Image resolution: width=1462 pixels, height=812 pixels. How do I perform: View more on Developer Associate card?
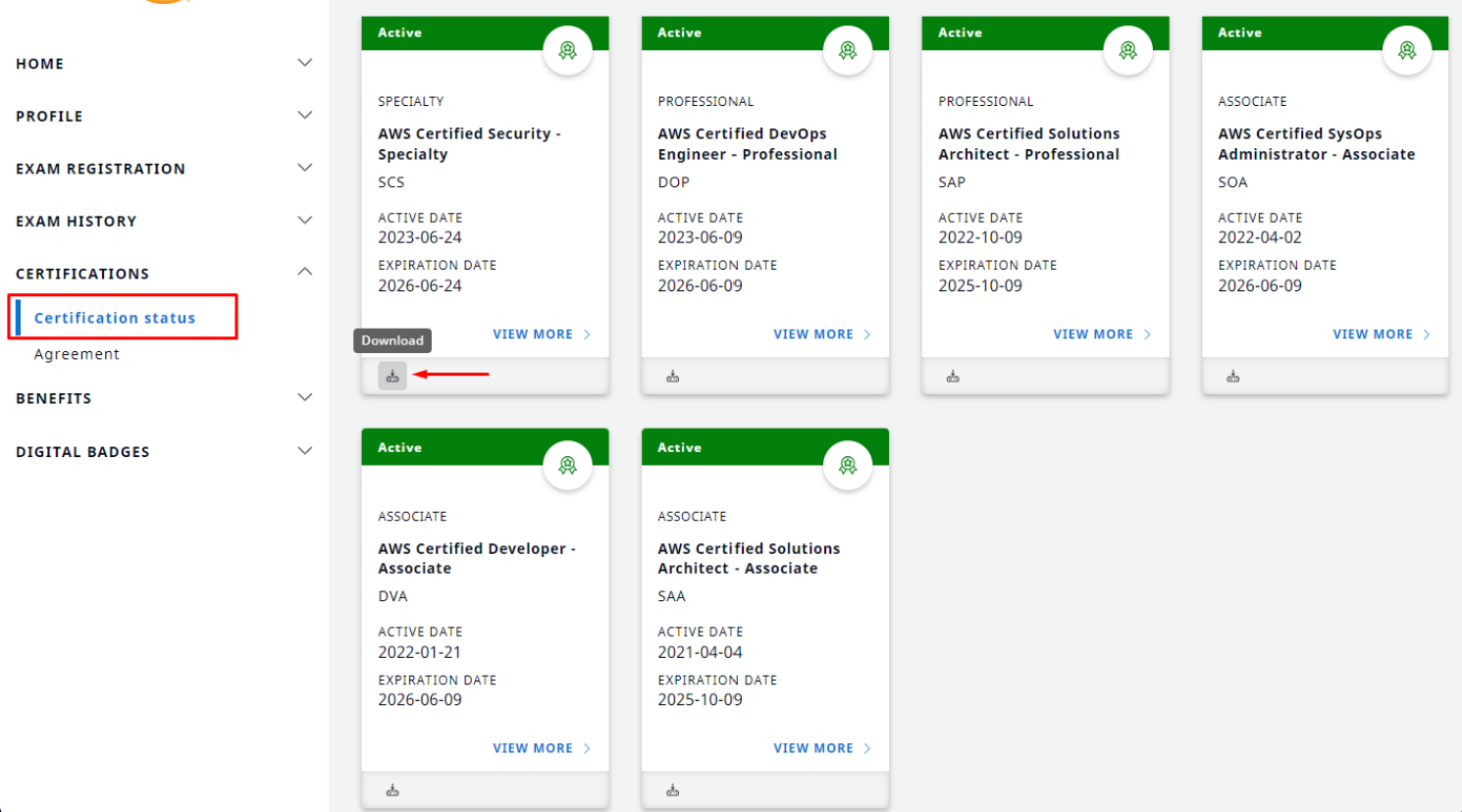click(x=542, y=748)
